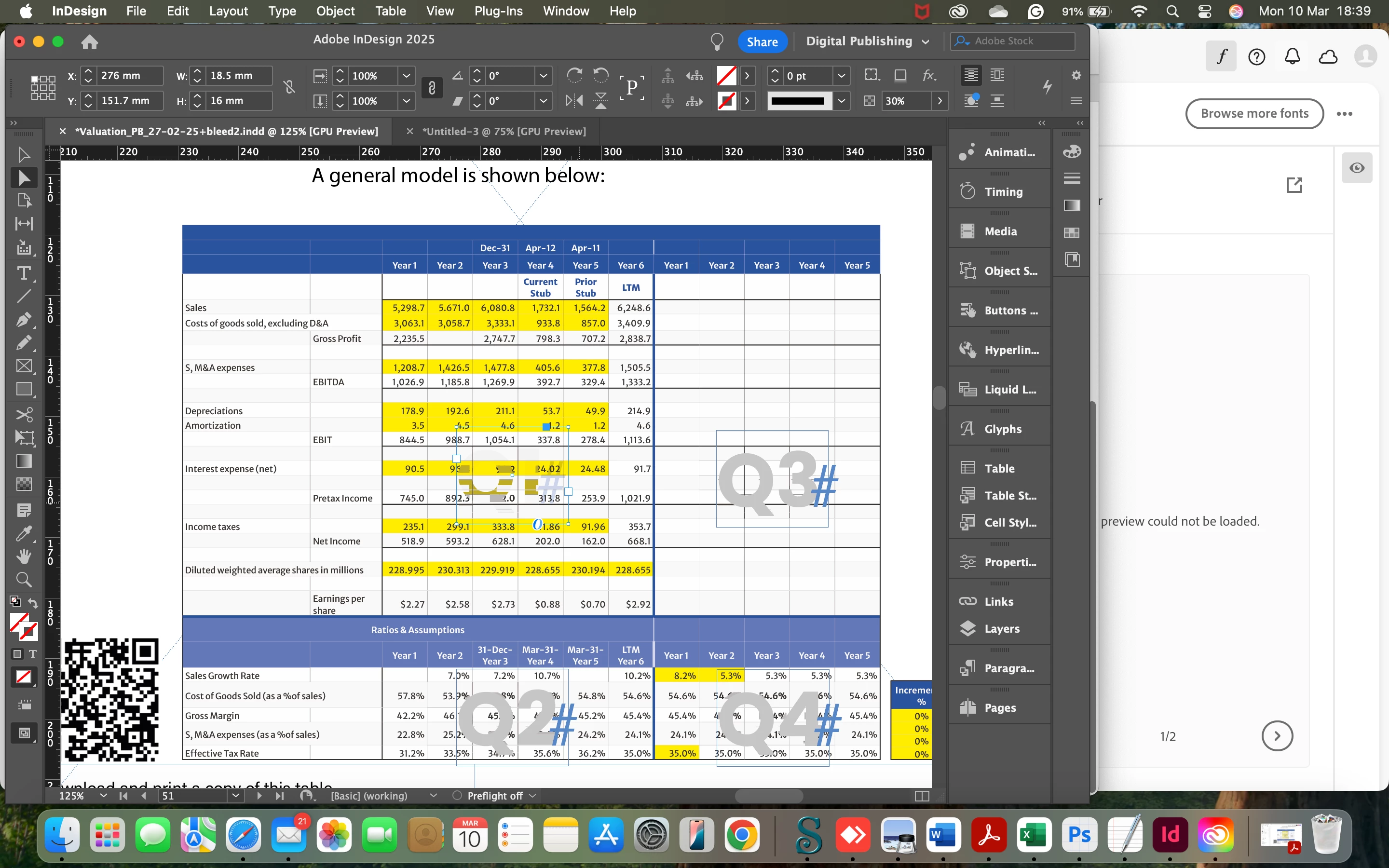Open the Table menu
1389x868 pixels.
coord(390,11)
